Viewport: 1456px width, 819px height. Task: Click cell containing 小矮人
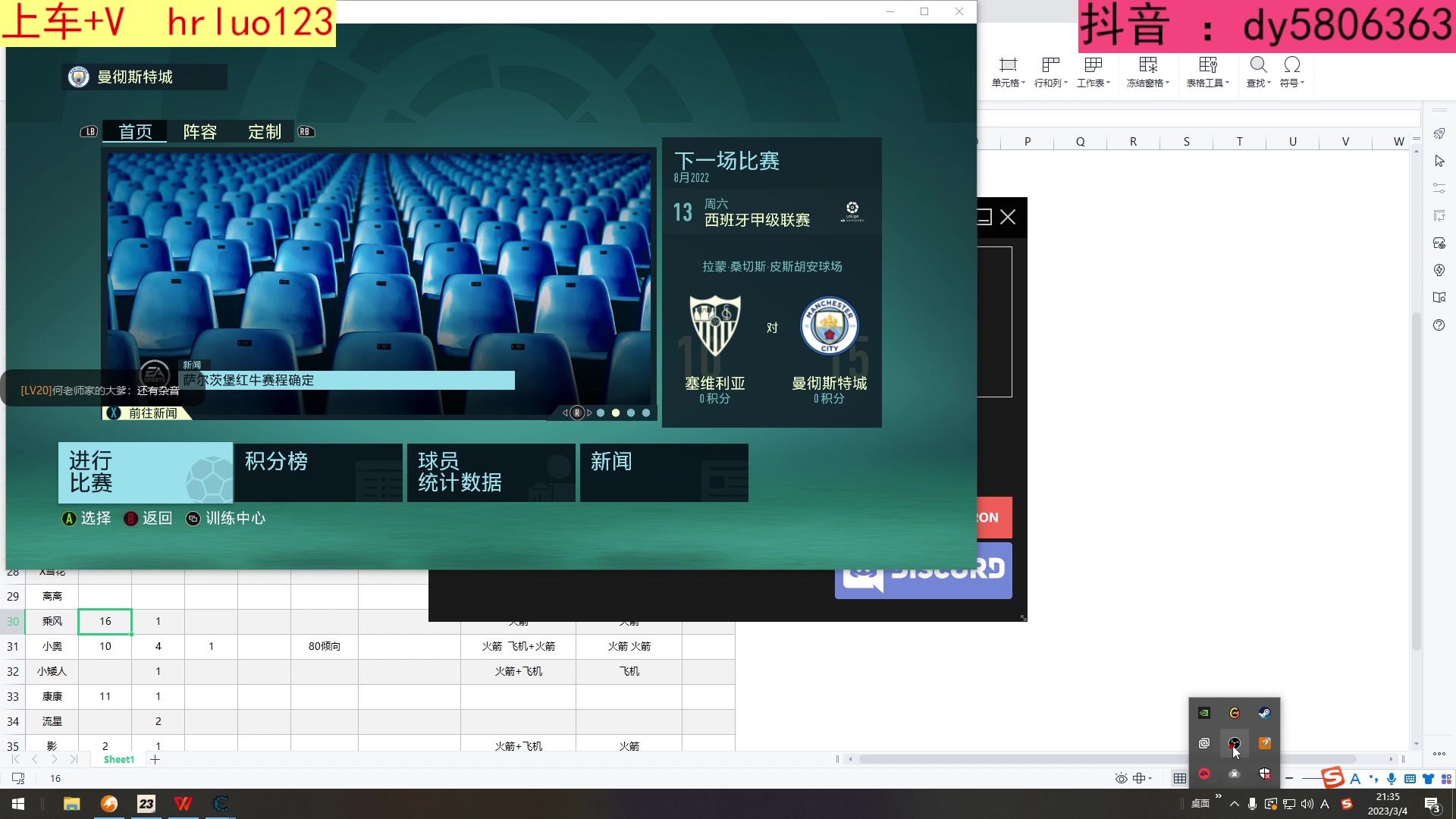[x=52, y=671]
